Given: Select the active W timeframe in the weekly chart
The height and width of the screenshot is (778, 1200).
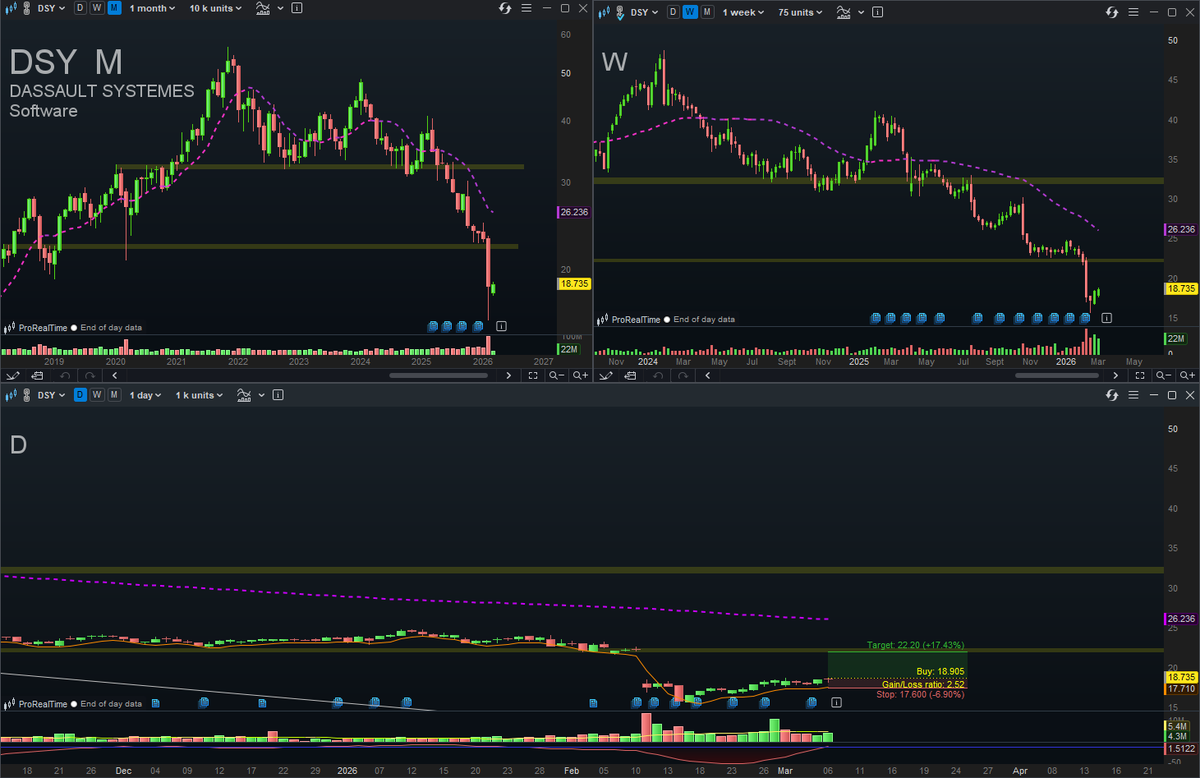Looking at the screenshot, I should 689,13.
